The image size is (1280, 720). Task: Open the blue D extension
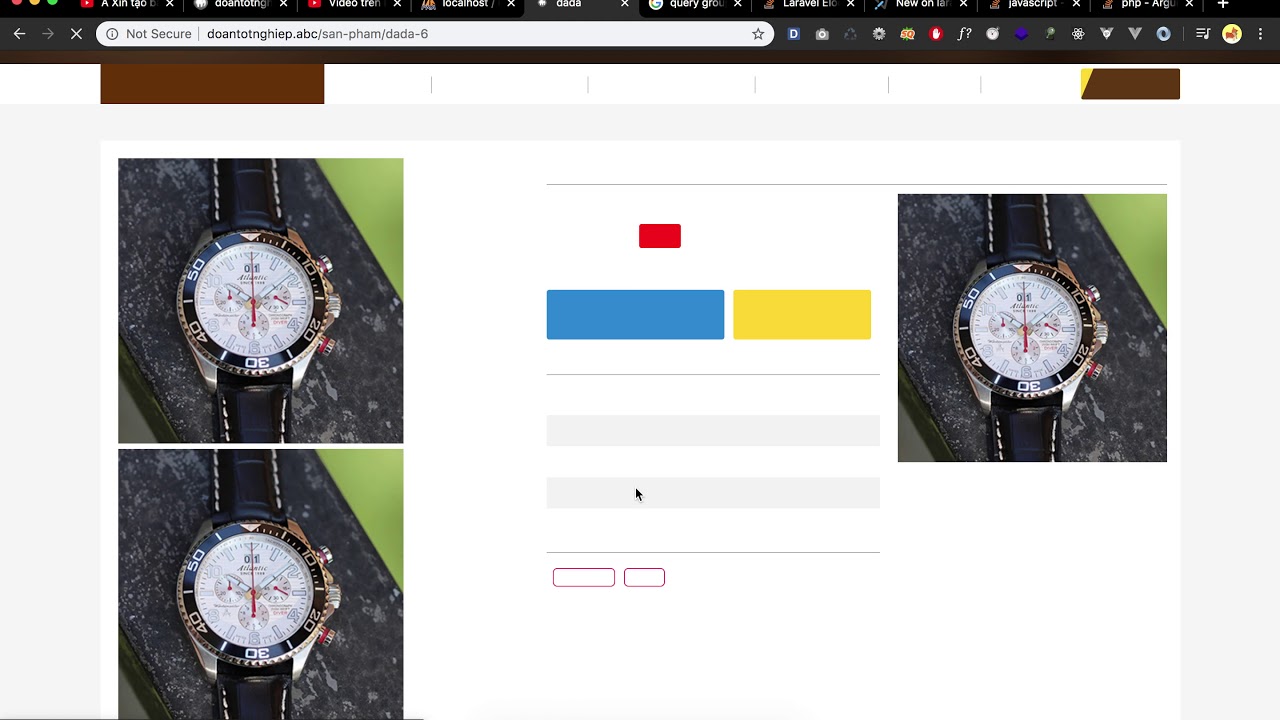794,34
